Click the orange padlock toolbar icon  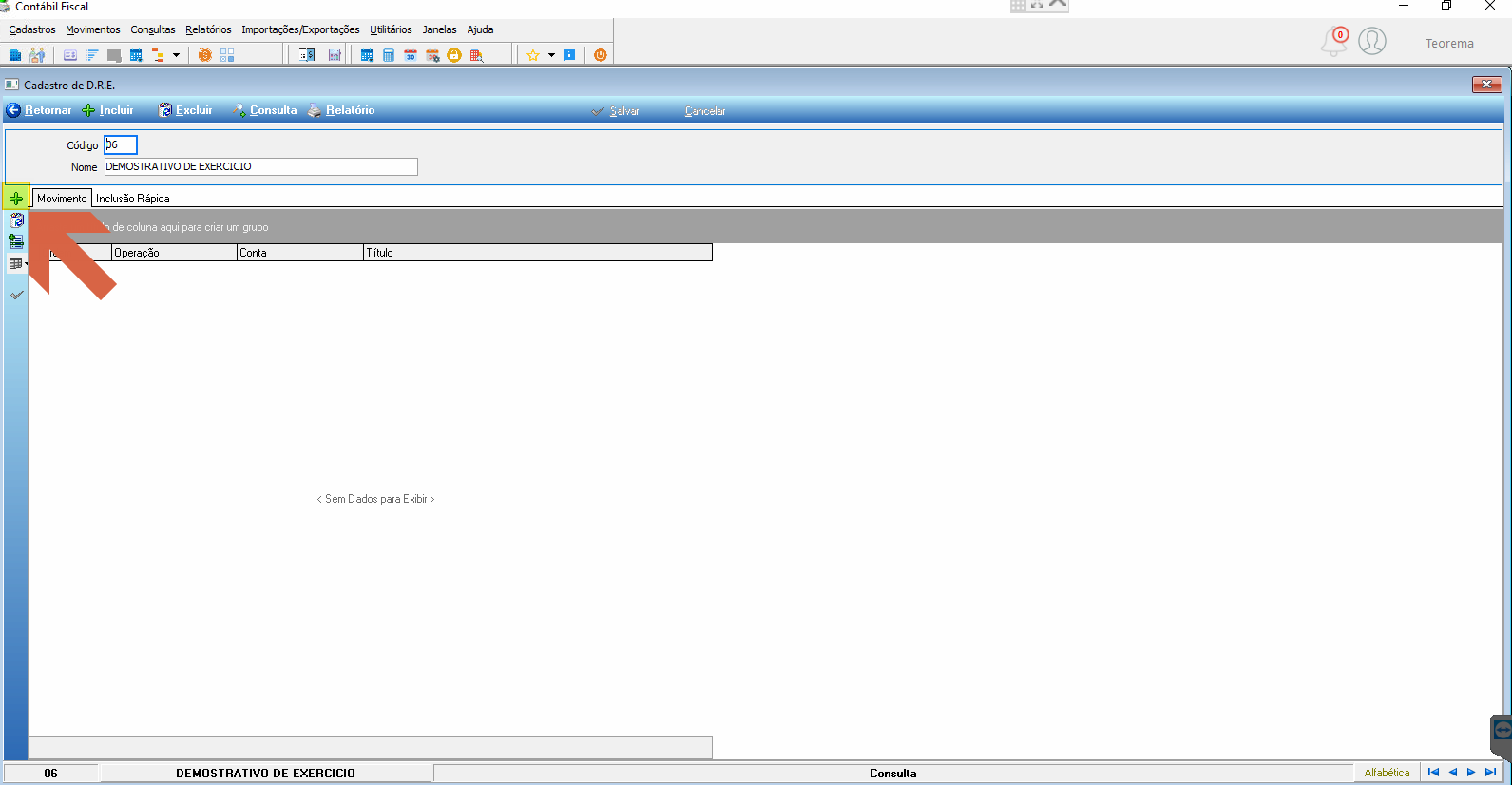(454, 55)
